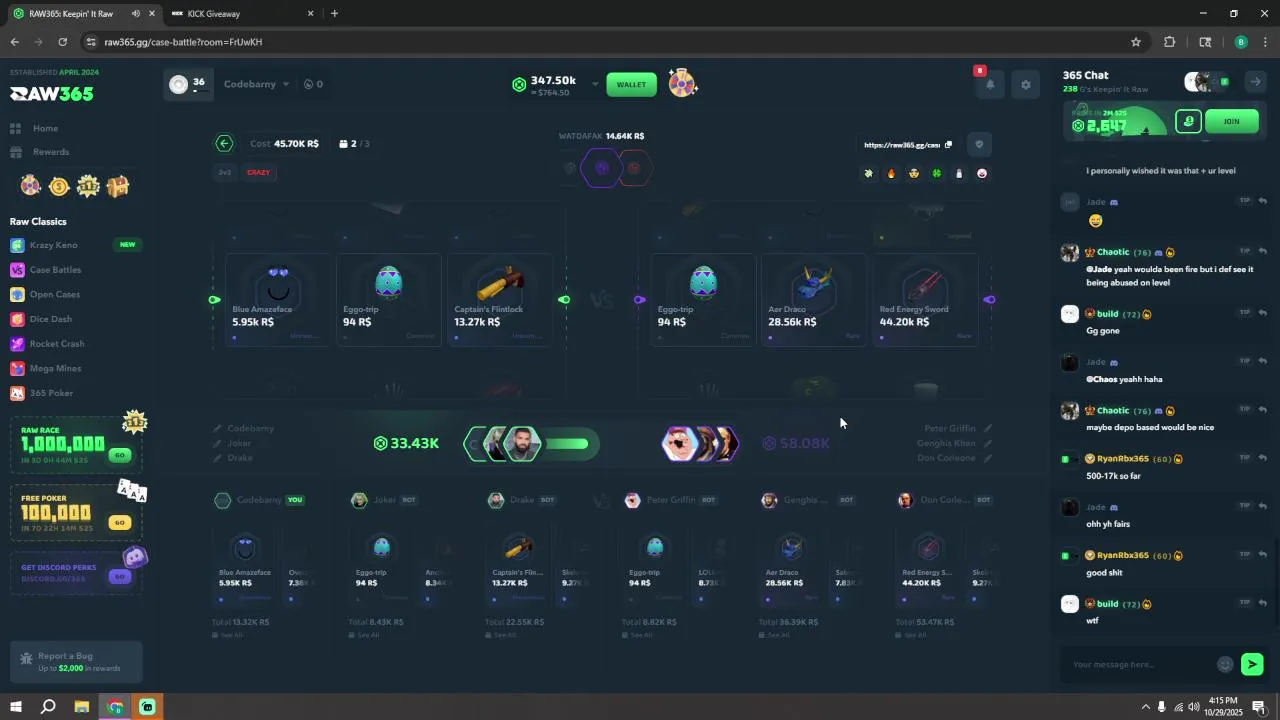The width and height of the screenshot is (1280, 720).
Task: Open 365 Poker game
Action: (x=51, y=393)
